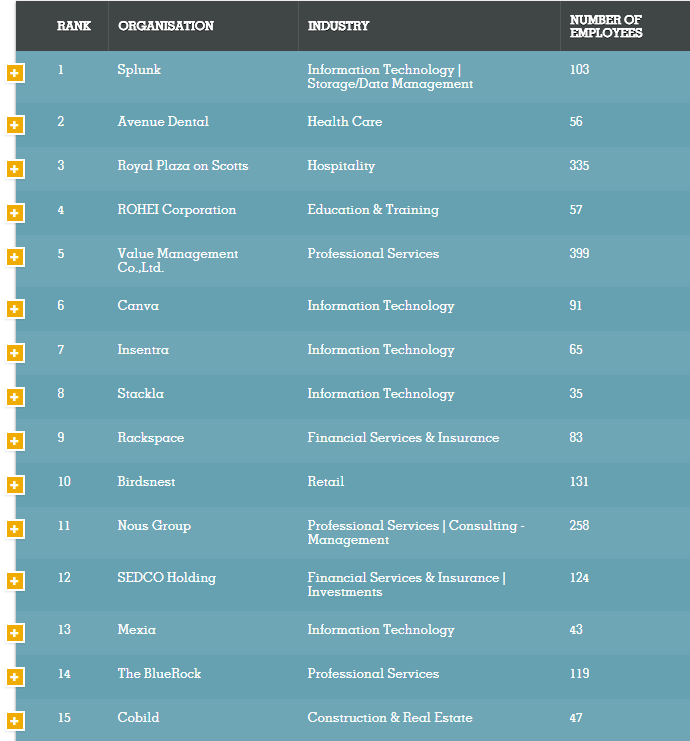
Task: Expand the Nous Group row
Action: coord(15,529)
